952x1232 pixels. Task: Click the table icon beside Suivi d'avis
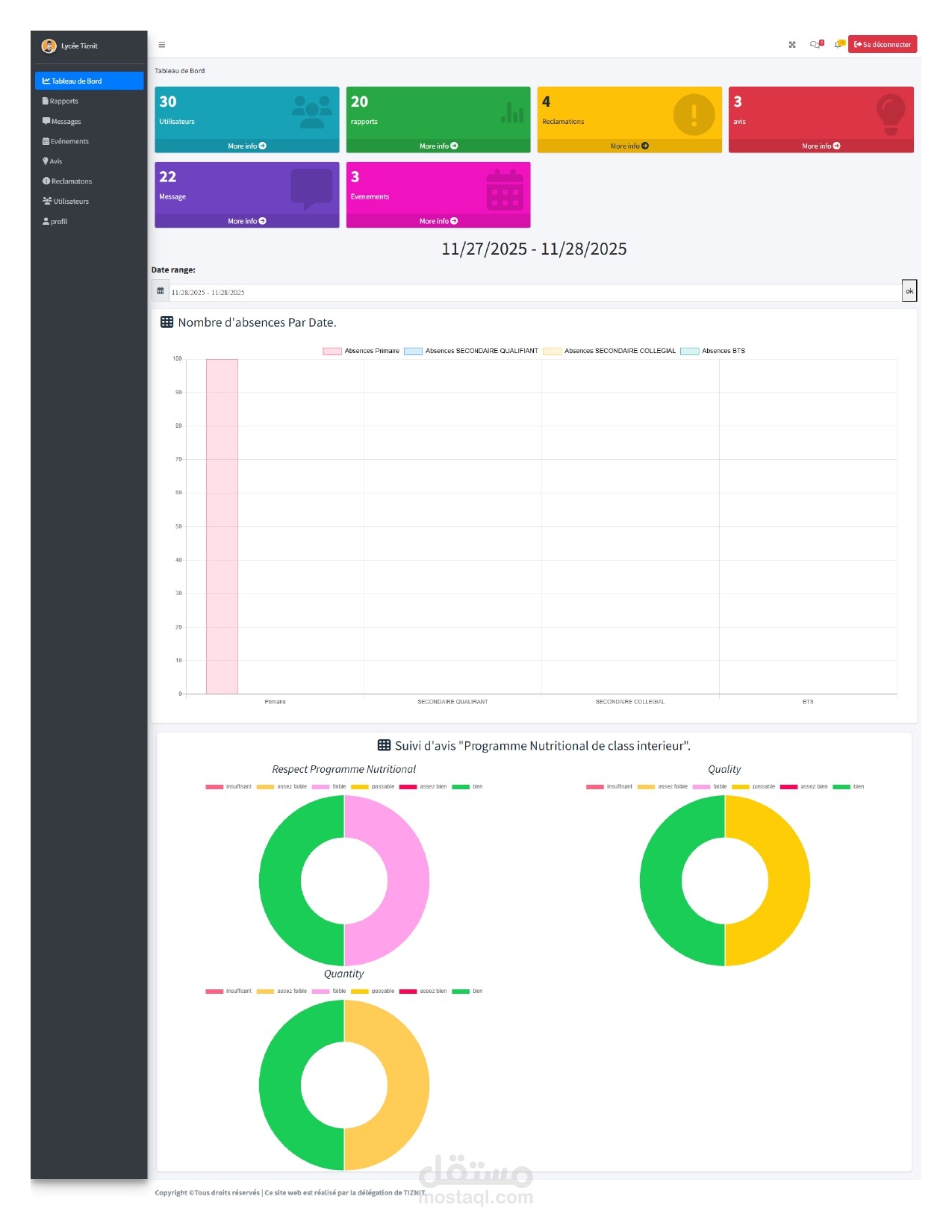pos(385,745)
